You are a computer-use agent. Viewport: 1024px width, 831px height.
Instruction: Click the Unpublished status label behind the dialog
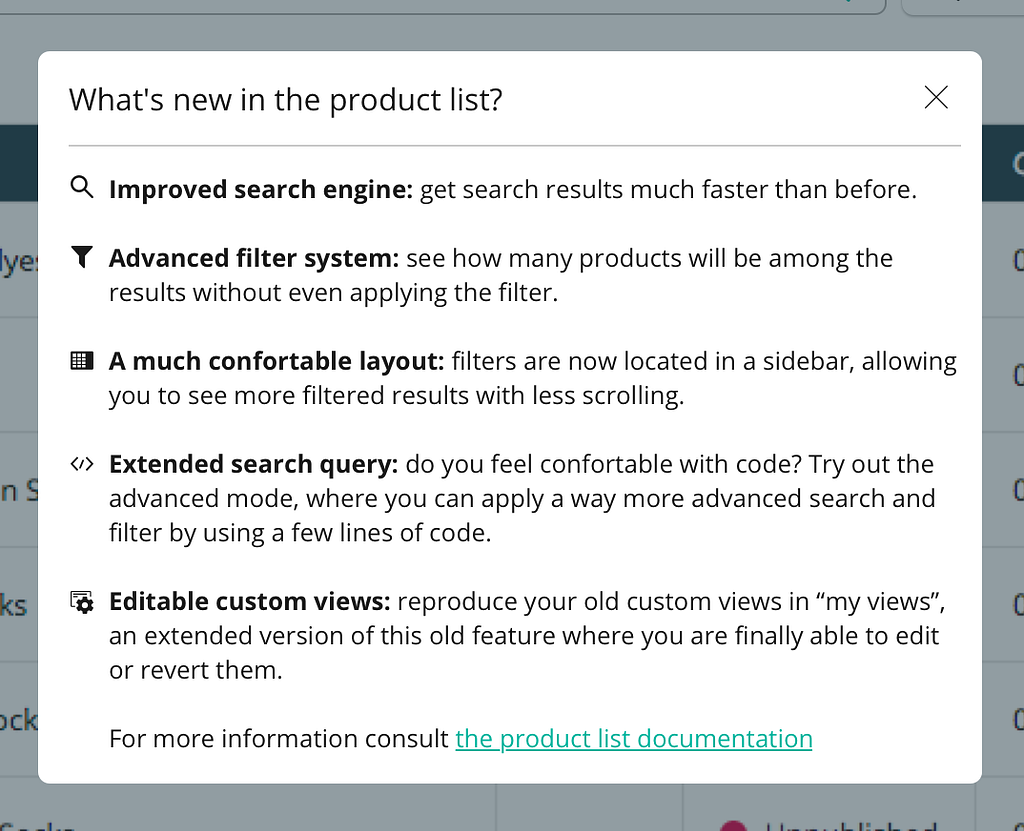pyautogui.click(x=850, y=826)
